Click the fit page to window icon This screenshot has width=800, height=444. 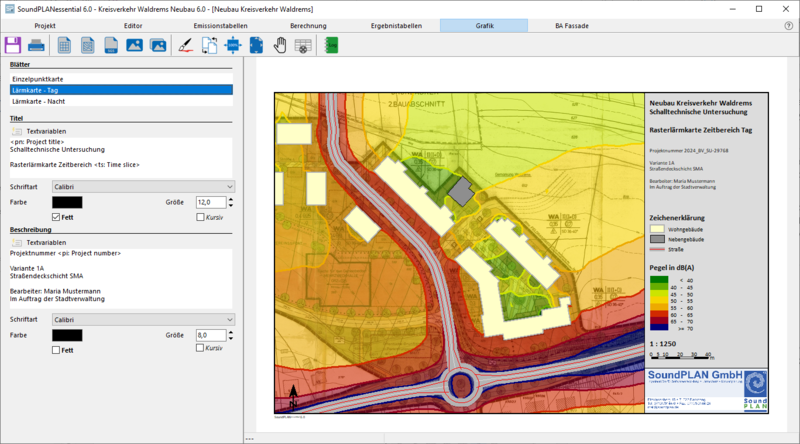(256, 45)
